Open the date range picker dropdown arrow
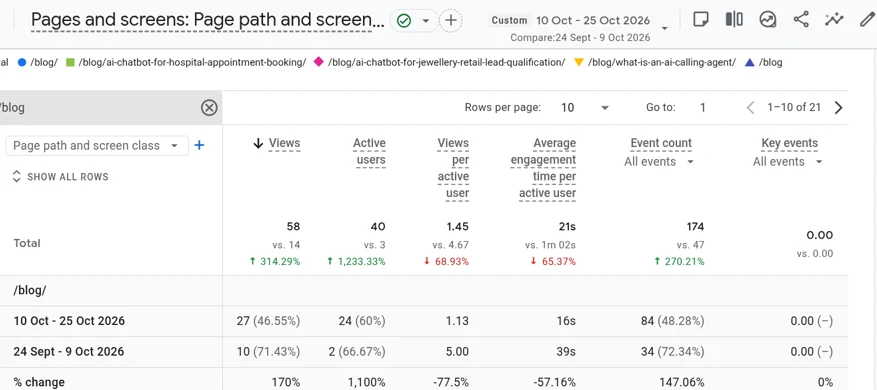The width and height of the screenshot is (877, 390). pos(664,28)
